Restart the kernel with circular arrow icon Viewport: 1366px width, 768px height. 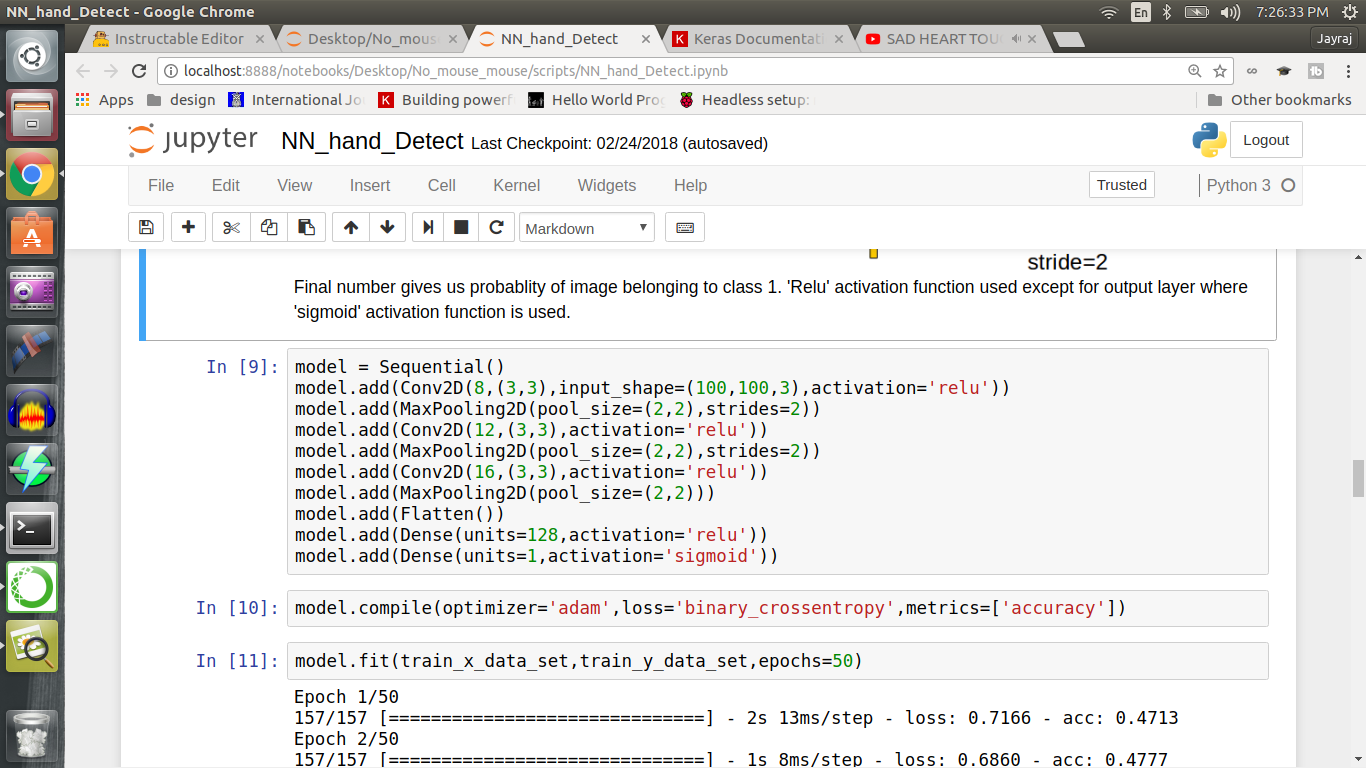click(x=496, y=227)
